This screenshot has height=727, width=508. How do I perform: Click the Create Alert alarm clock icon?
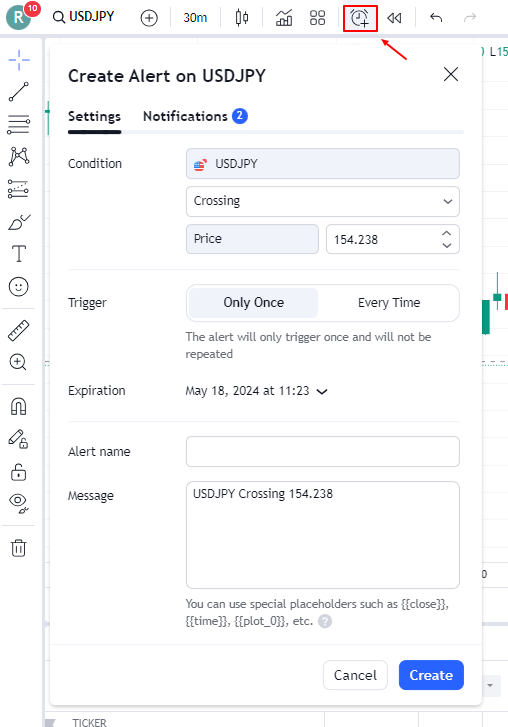[x=360, y=18]
